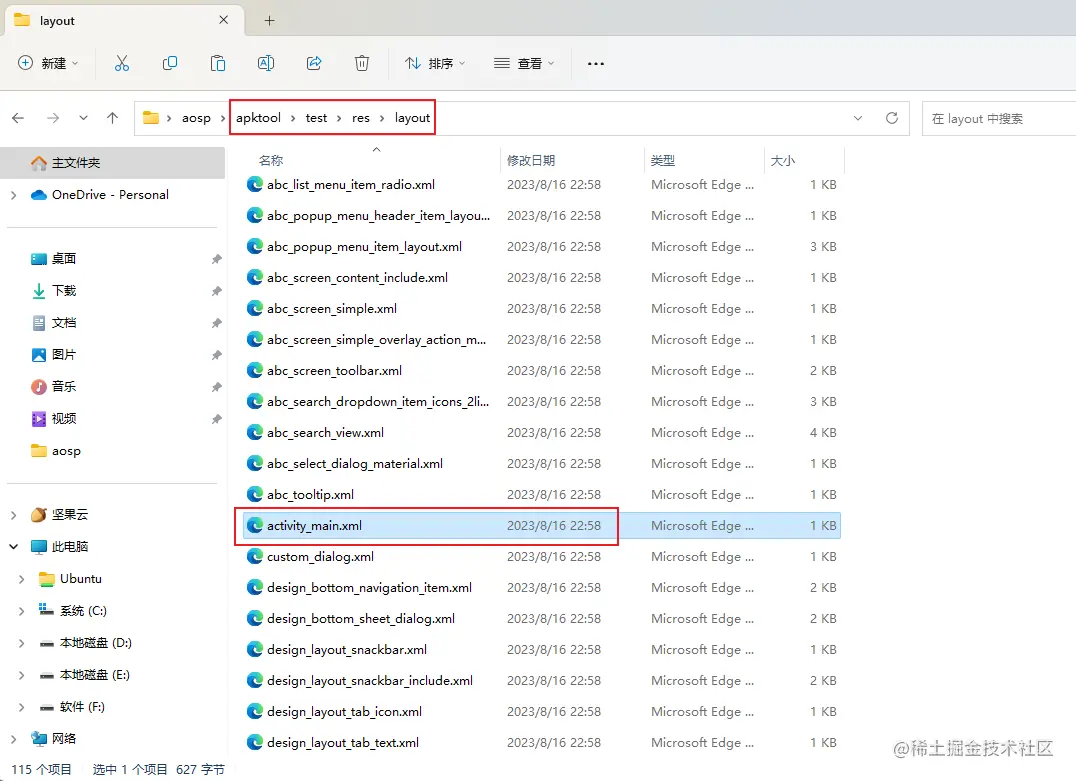Expand the 坚果云 tree node

coord(14,515)
